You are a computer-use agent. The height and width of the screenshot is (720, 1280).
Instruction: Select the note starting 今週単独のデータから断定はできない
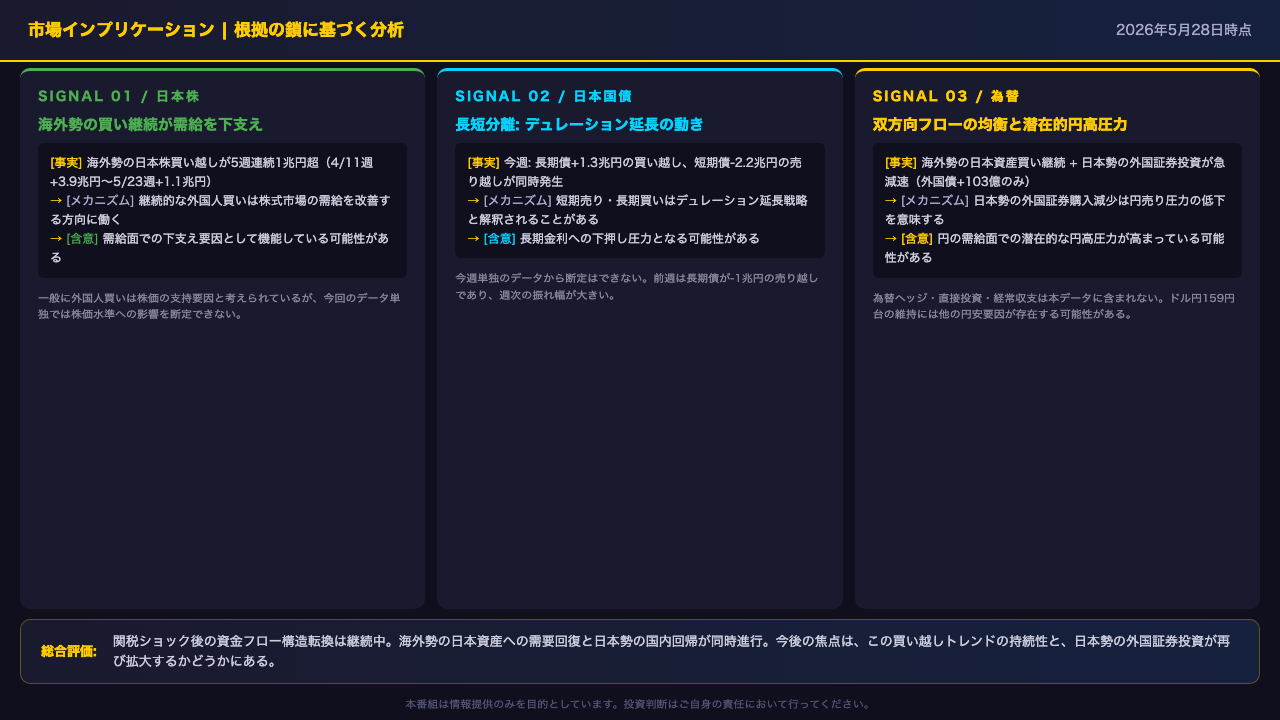637,286
